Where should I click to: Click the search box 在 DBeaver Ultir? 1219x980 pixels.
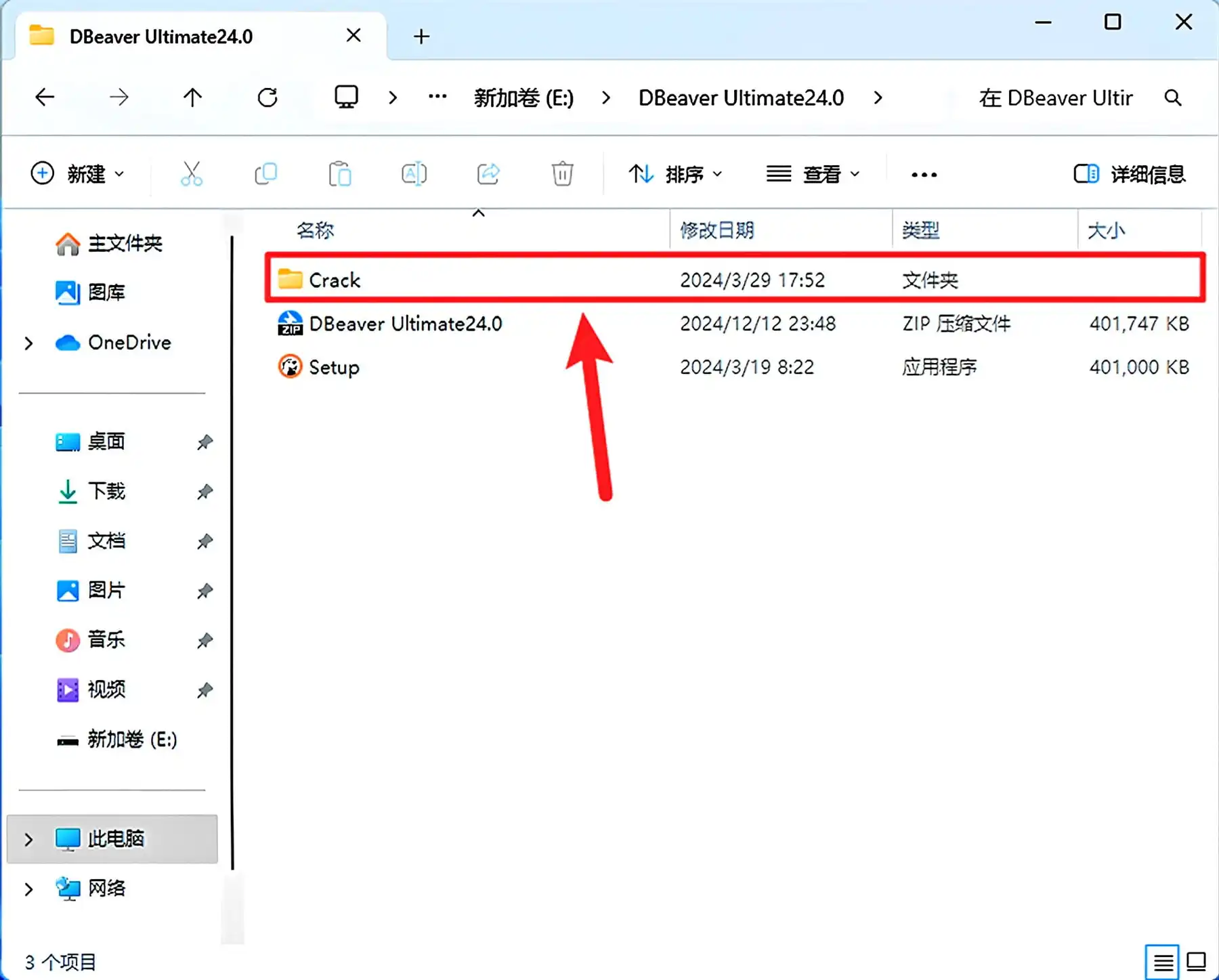[1056, 98]
